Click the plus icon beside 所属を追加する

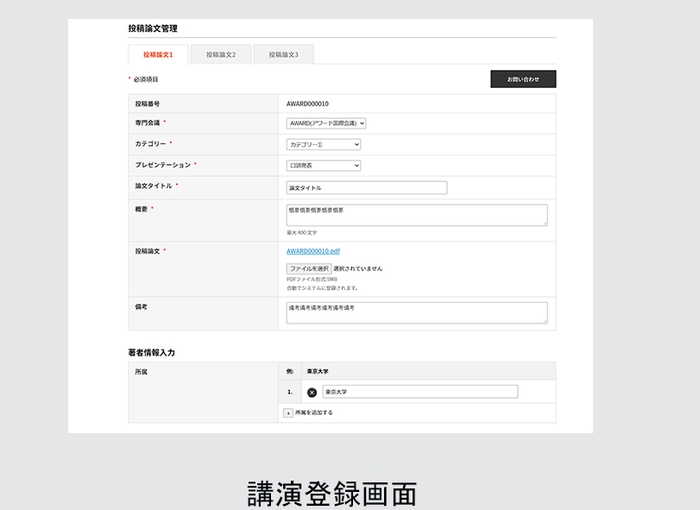tap(288, 412)
